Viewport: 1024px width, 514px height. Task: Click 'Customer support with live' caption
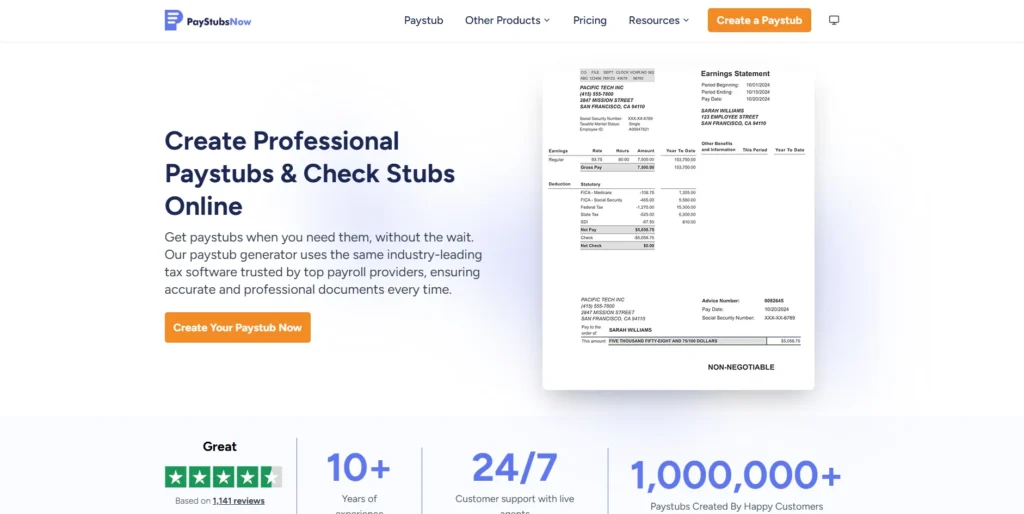click(515, 499)
